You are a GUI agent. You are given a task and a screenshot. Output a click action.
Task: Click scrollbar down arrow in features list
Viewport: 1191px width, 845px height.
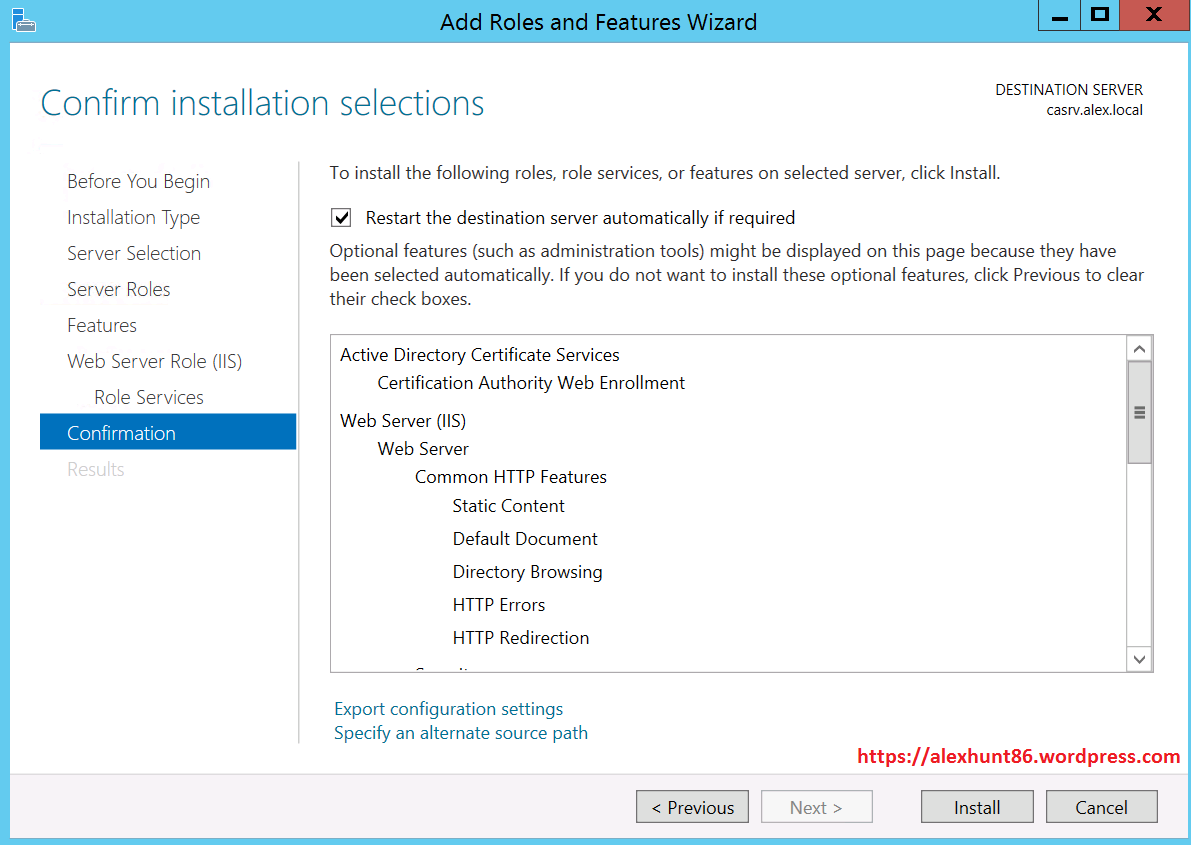point(1139,658)
